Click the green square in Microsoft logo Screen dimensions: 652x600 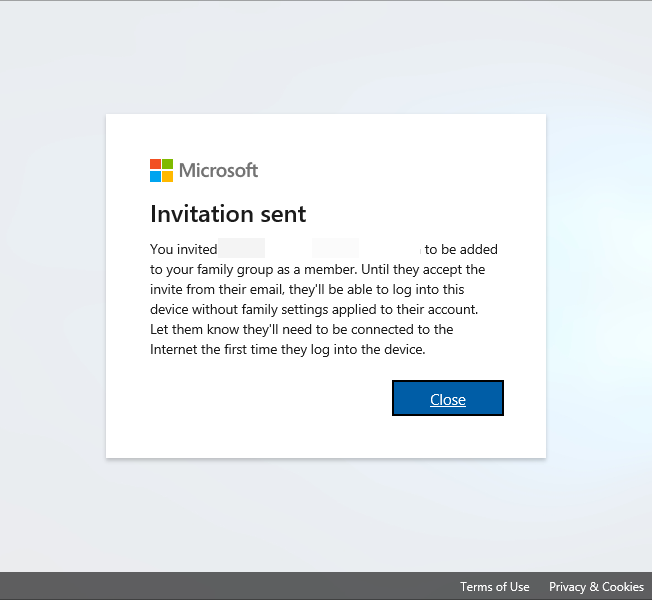(x=168, y=164)
